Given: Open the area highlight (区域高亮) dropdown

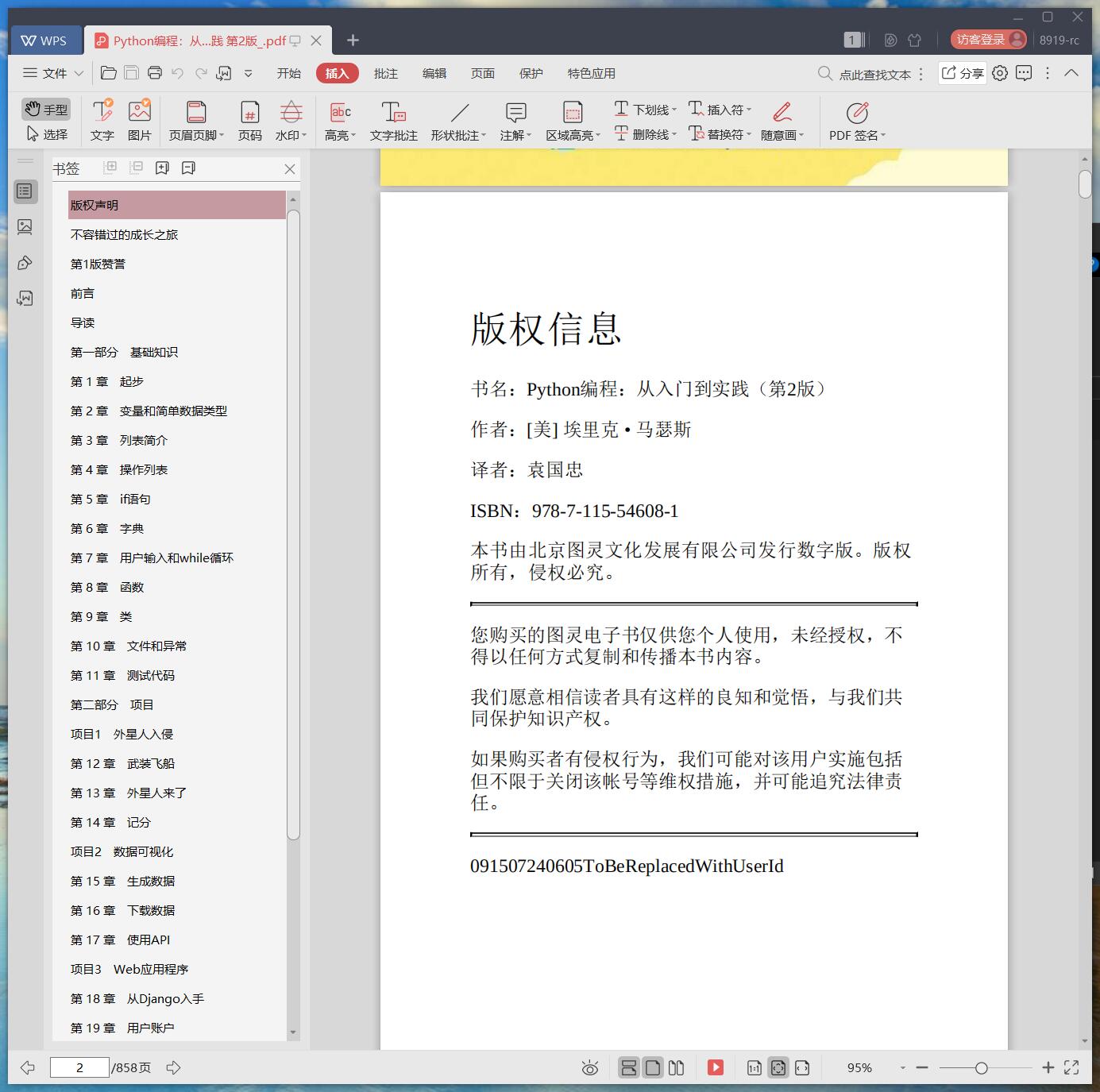Looking at the screenshot, I should click(573, 121).
